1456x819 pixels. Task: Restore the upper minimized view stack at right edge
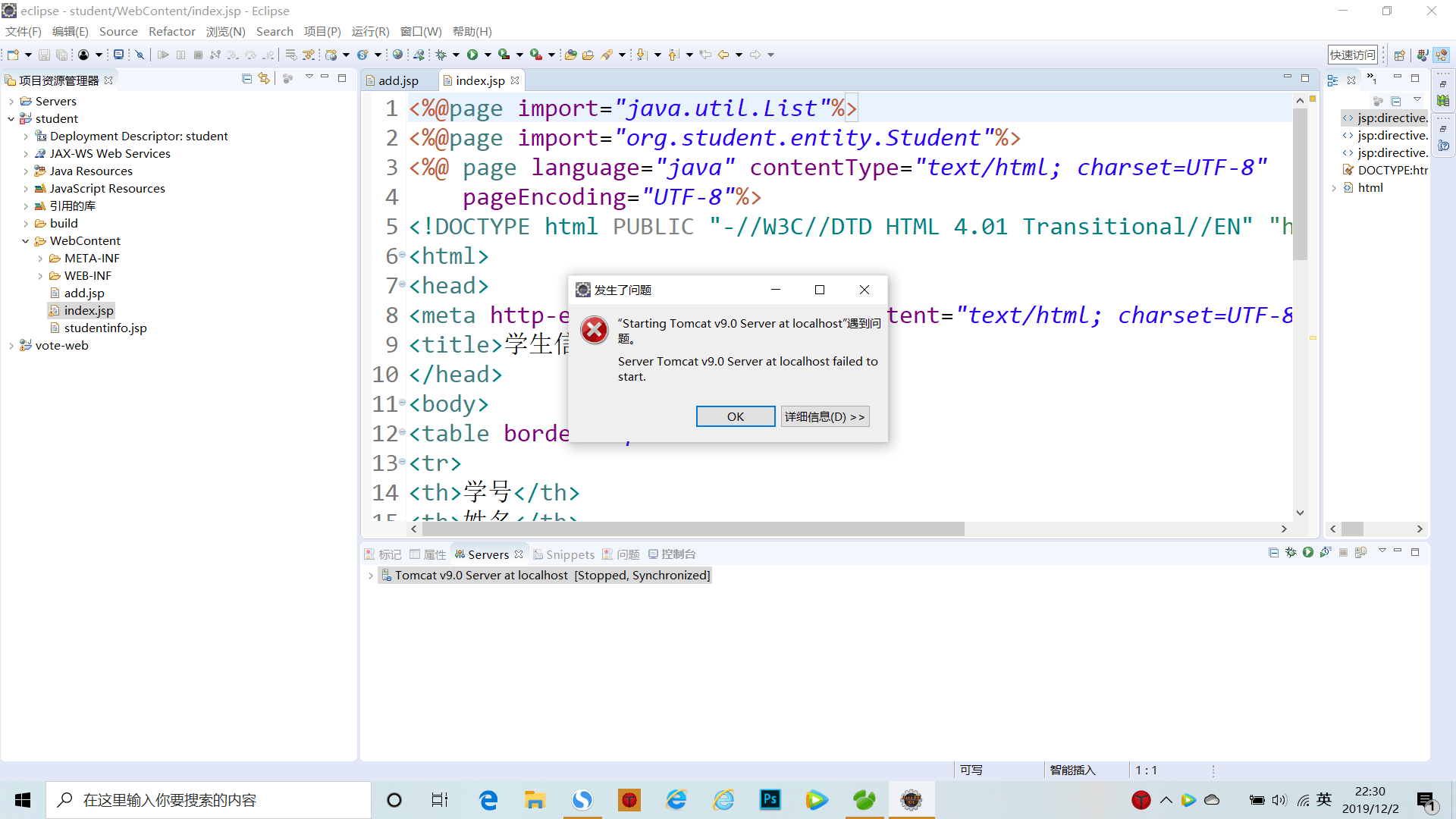point(1443,84)
